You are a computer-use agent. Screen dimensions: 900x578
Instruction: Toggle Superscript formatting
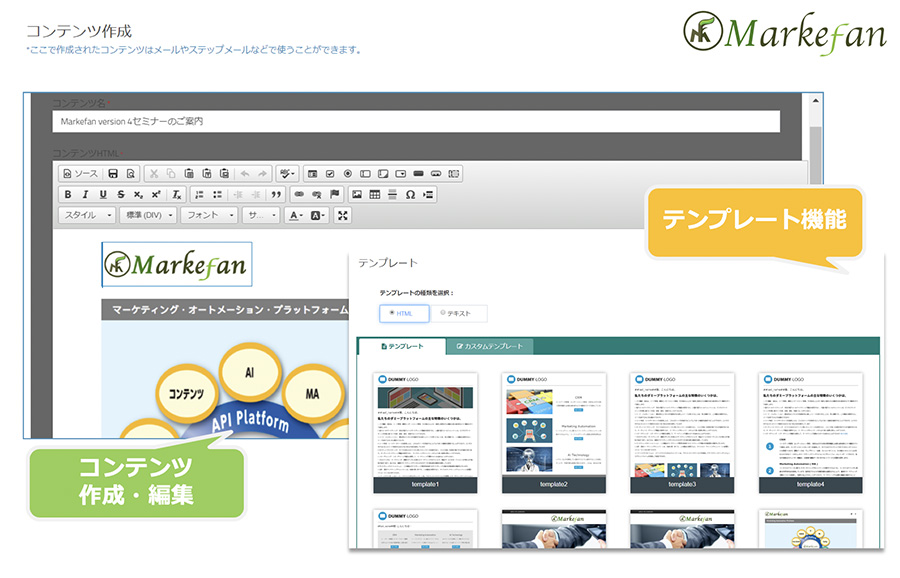tap(156, 195)
